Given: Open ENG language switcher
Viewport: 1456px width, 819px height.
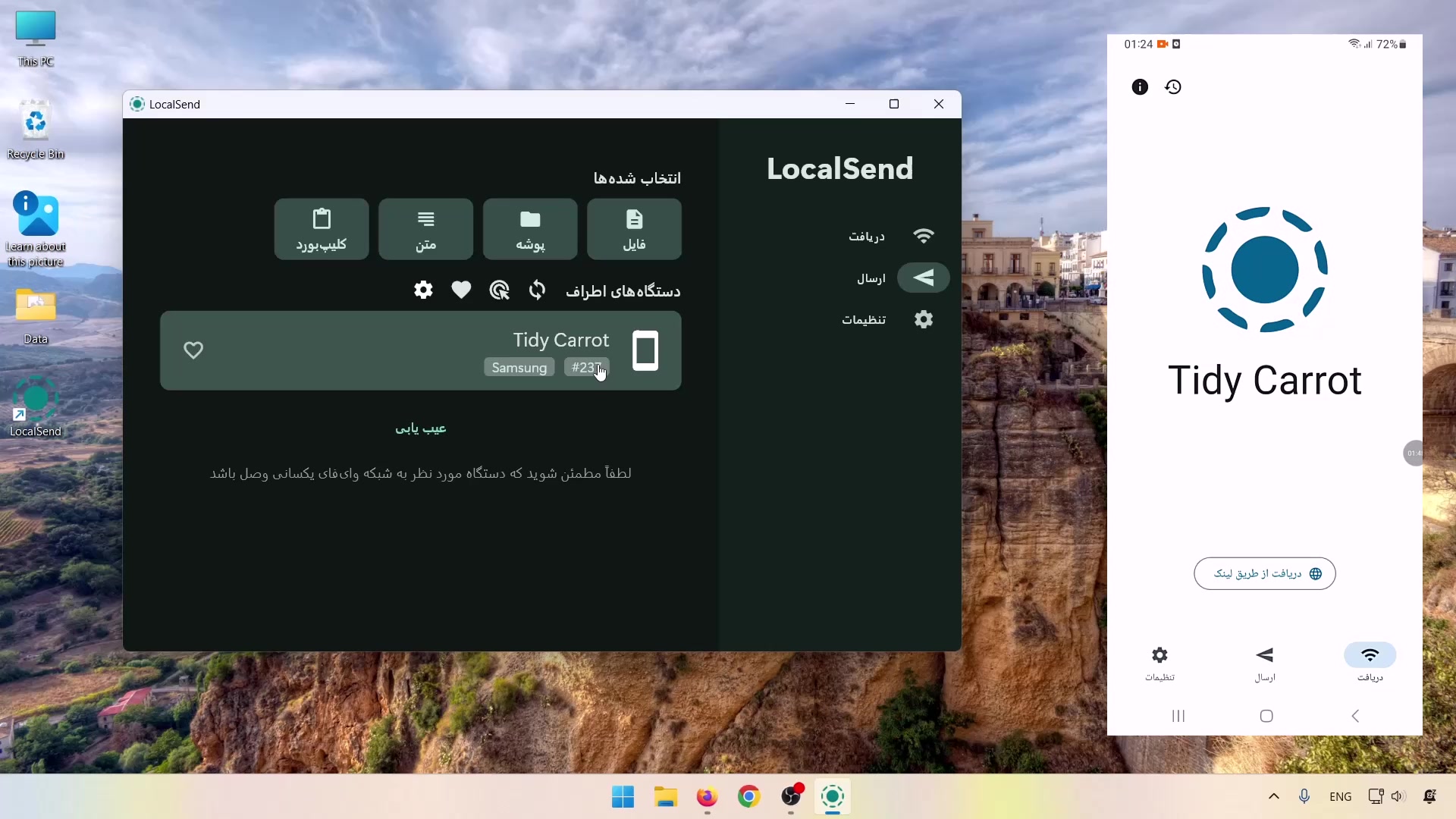Looking at the screenshot, I should point(1341,796).
